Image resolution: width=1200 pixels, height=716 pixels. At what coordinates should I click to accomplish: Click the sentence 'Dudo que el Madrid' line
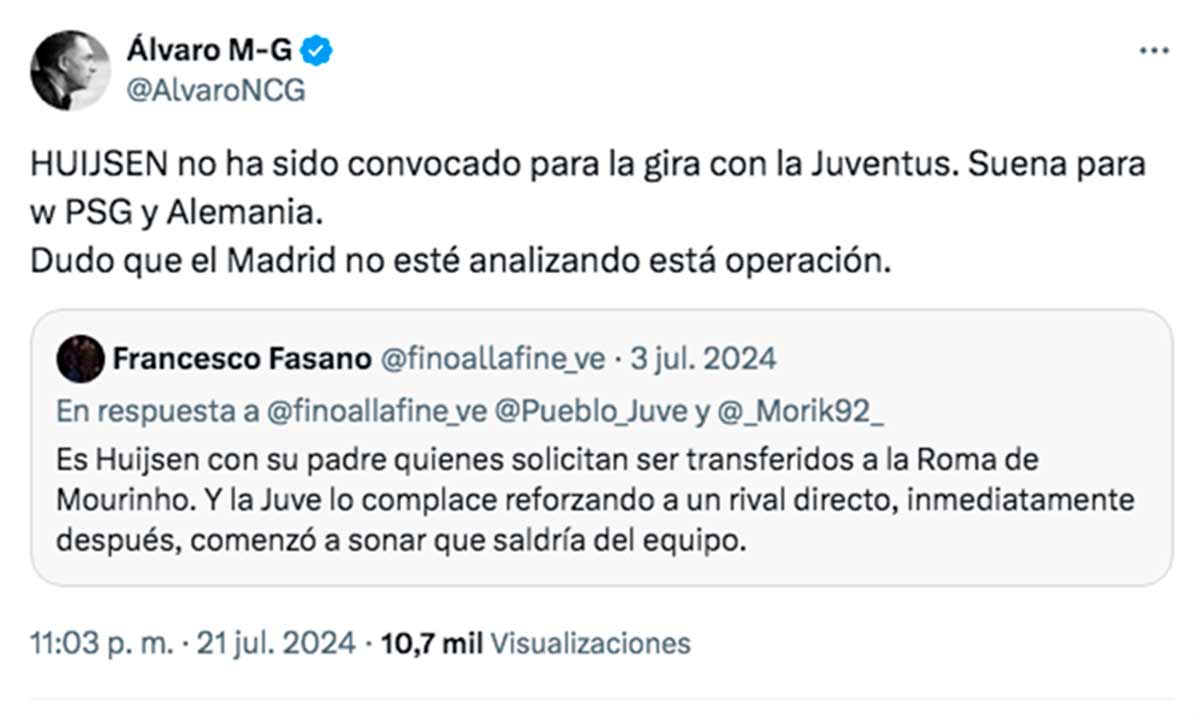(459, 261)
